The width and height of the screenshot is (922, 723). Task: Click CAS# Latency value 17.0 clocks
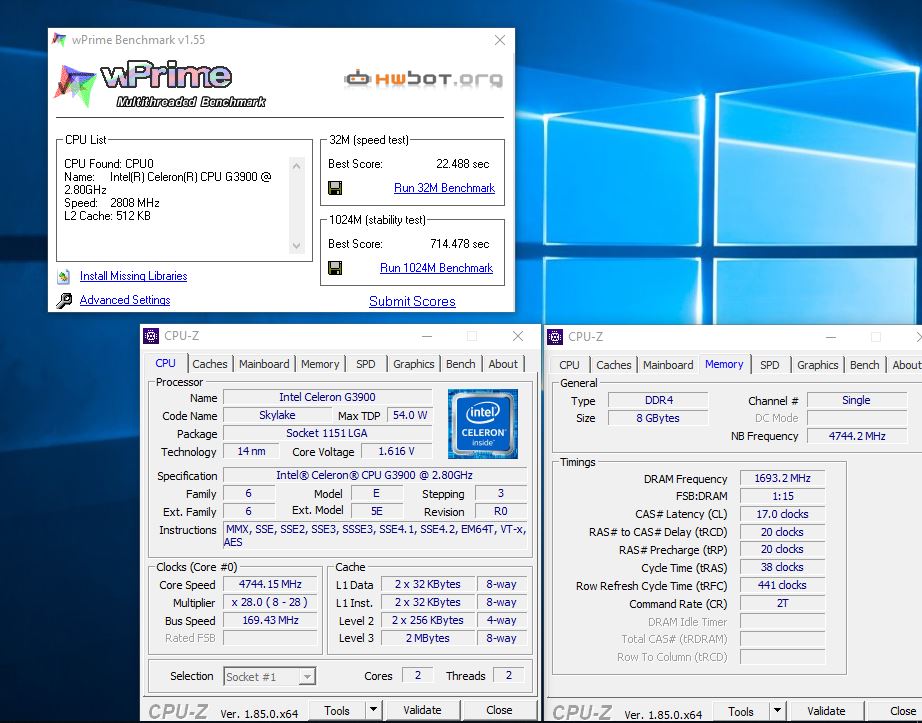pyautogui.click(x=783, y=514)
